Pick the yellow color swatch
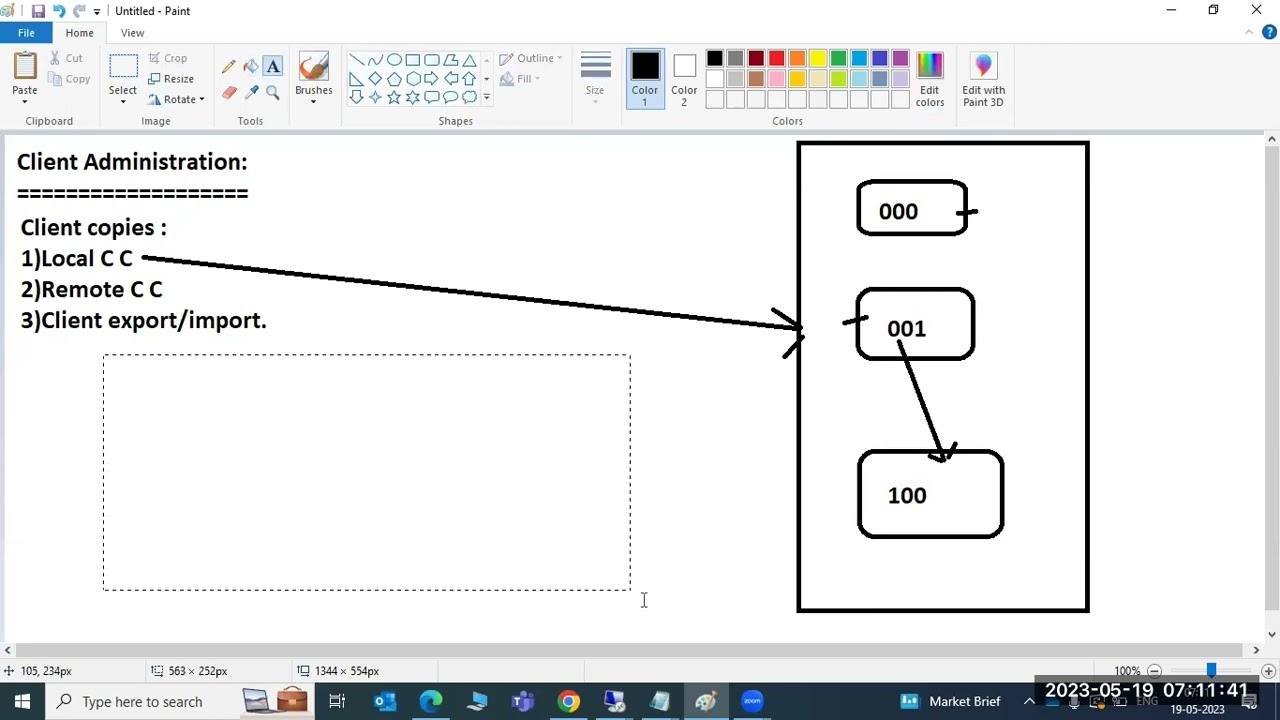The image size is (1280, 720). pos(818,59)
